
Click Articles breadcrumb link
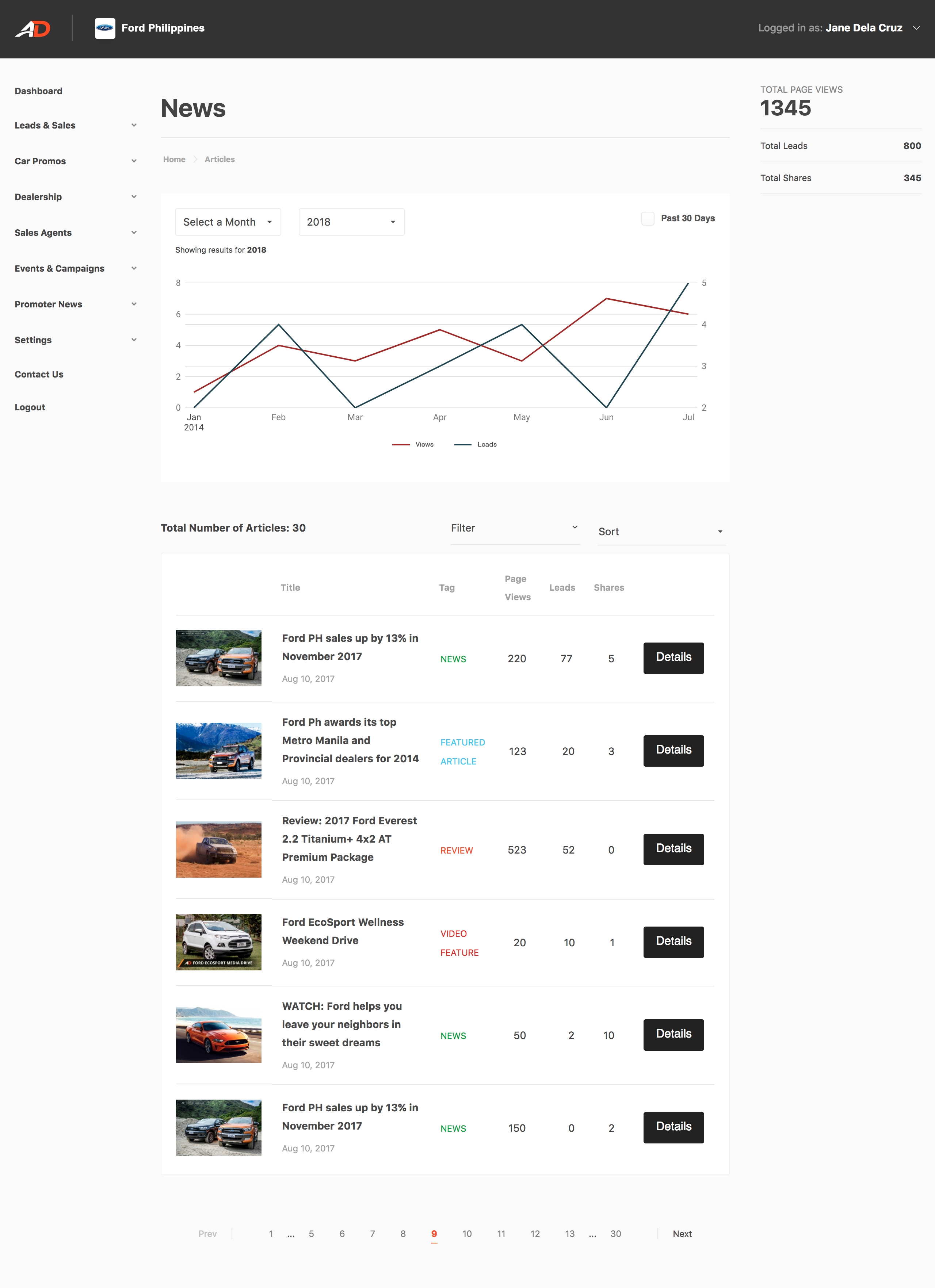[220, 160]
